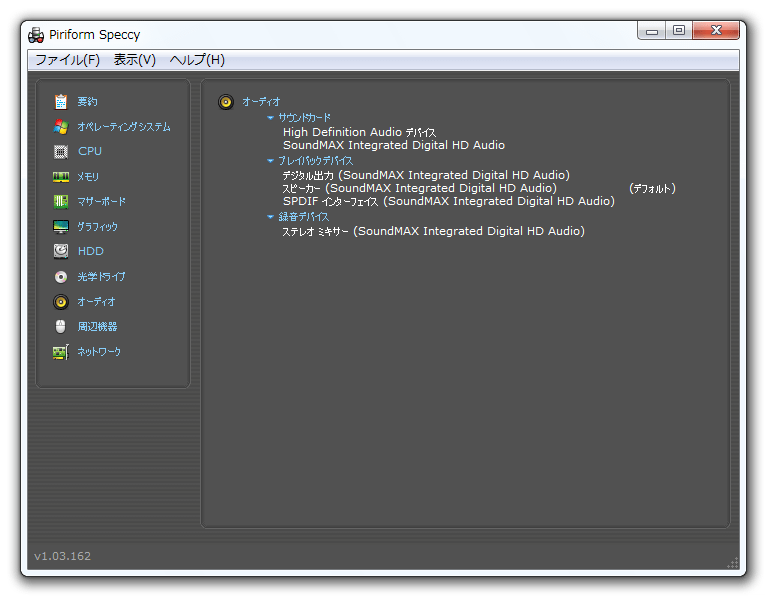Select the HDD section label

coord(91,251)
